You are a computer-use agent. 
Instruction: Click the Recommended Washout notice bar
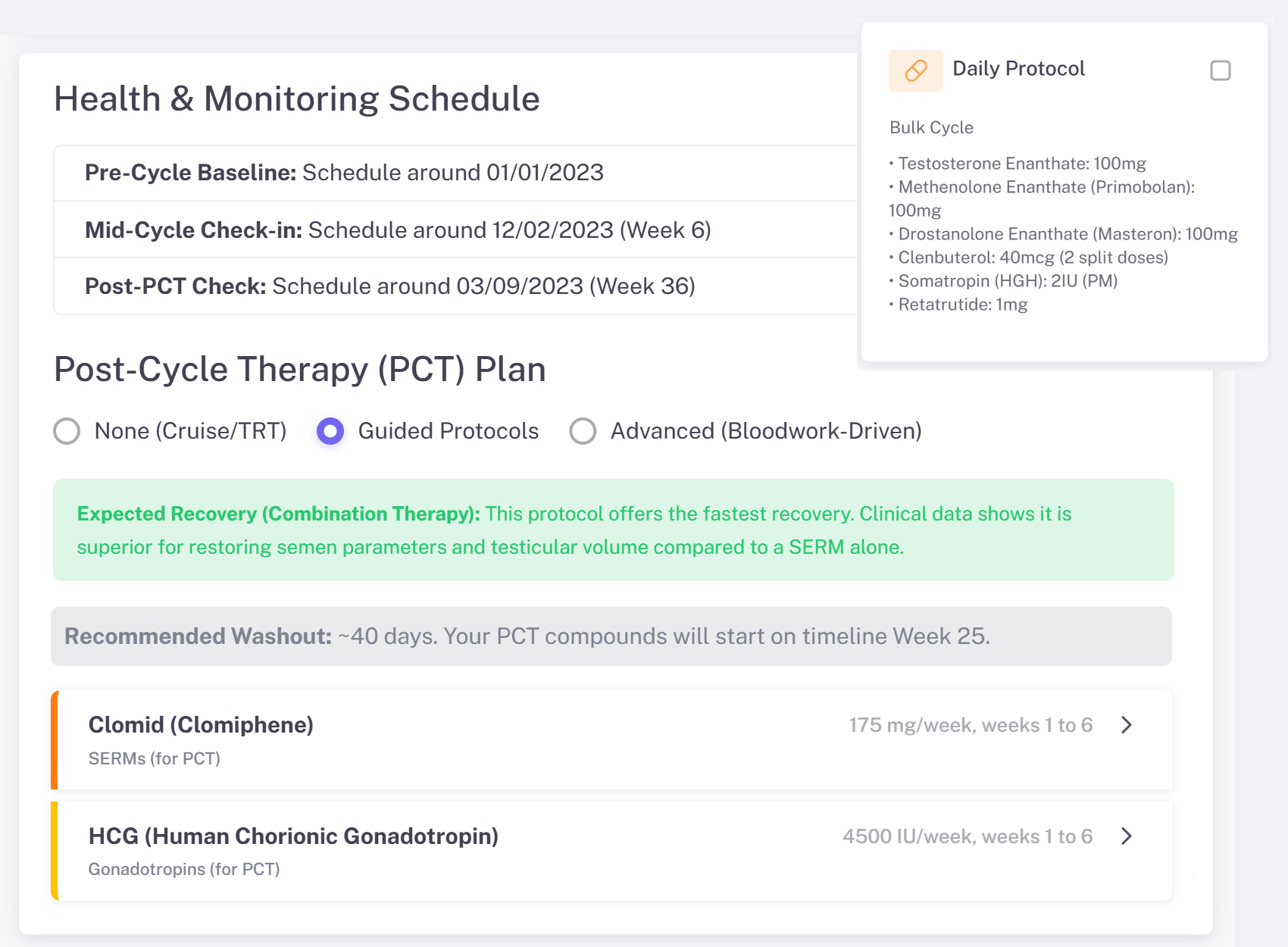[611, 636]
